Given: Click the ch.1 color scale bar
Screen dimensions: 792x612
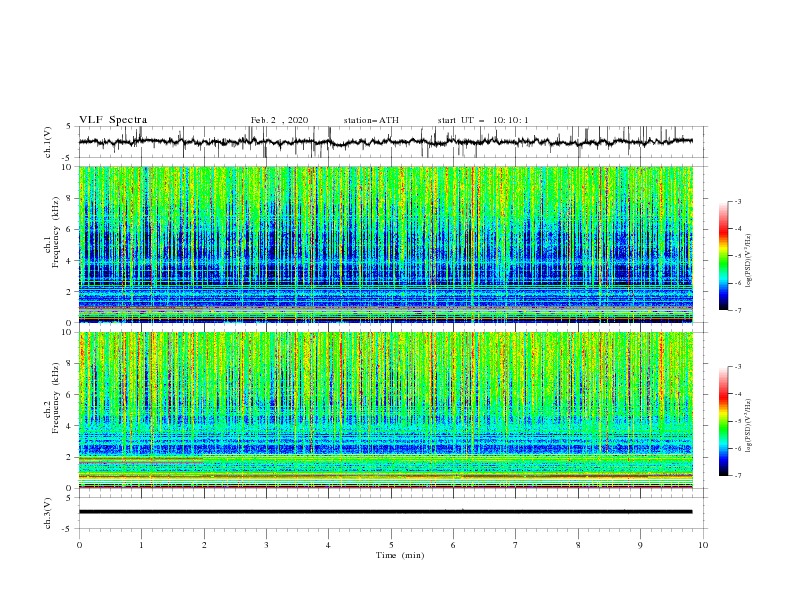Looking at the screenshot, I should pyautogui.click(x=723, y=256).
